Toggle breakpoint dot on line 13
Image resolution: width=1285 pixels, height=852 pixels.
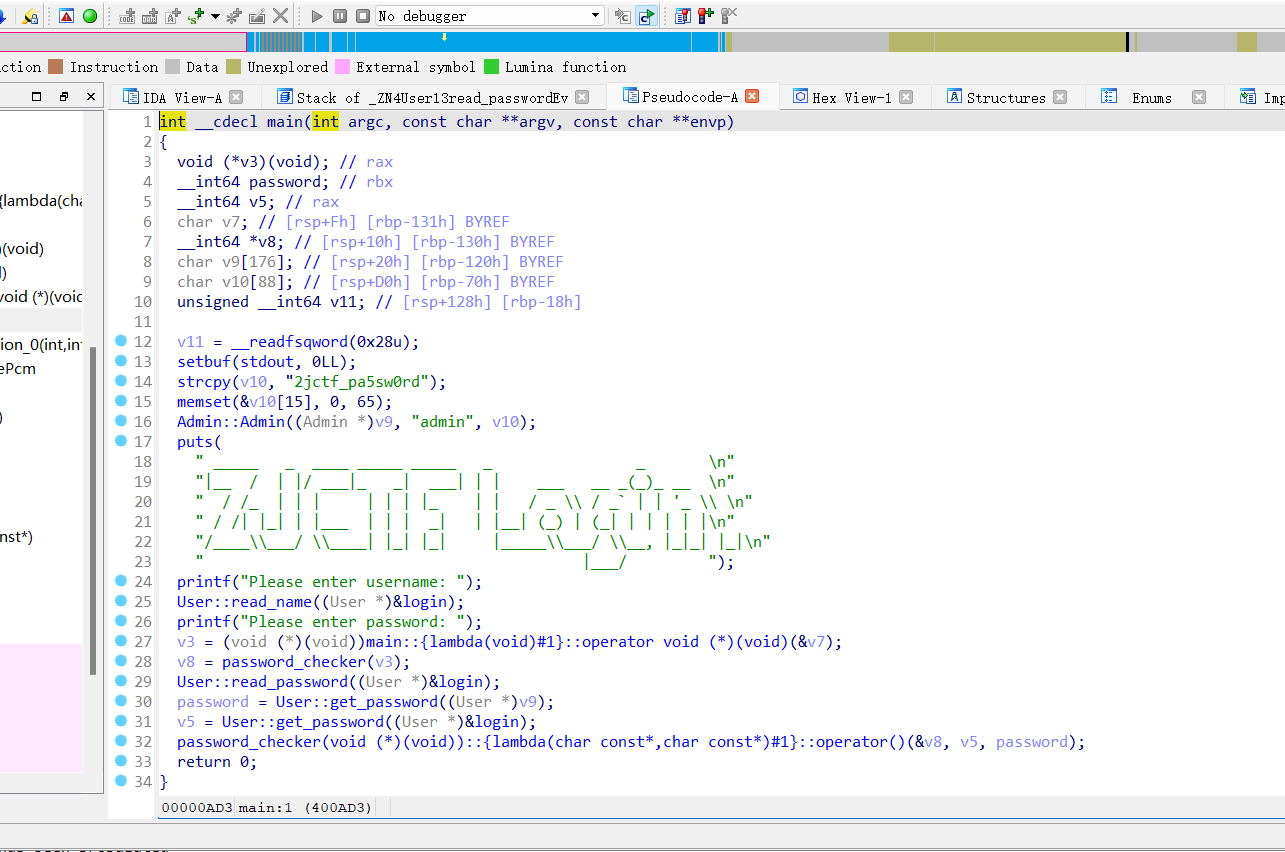click(121, 361)
